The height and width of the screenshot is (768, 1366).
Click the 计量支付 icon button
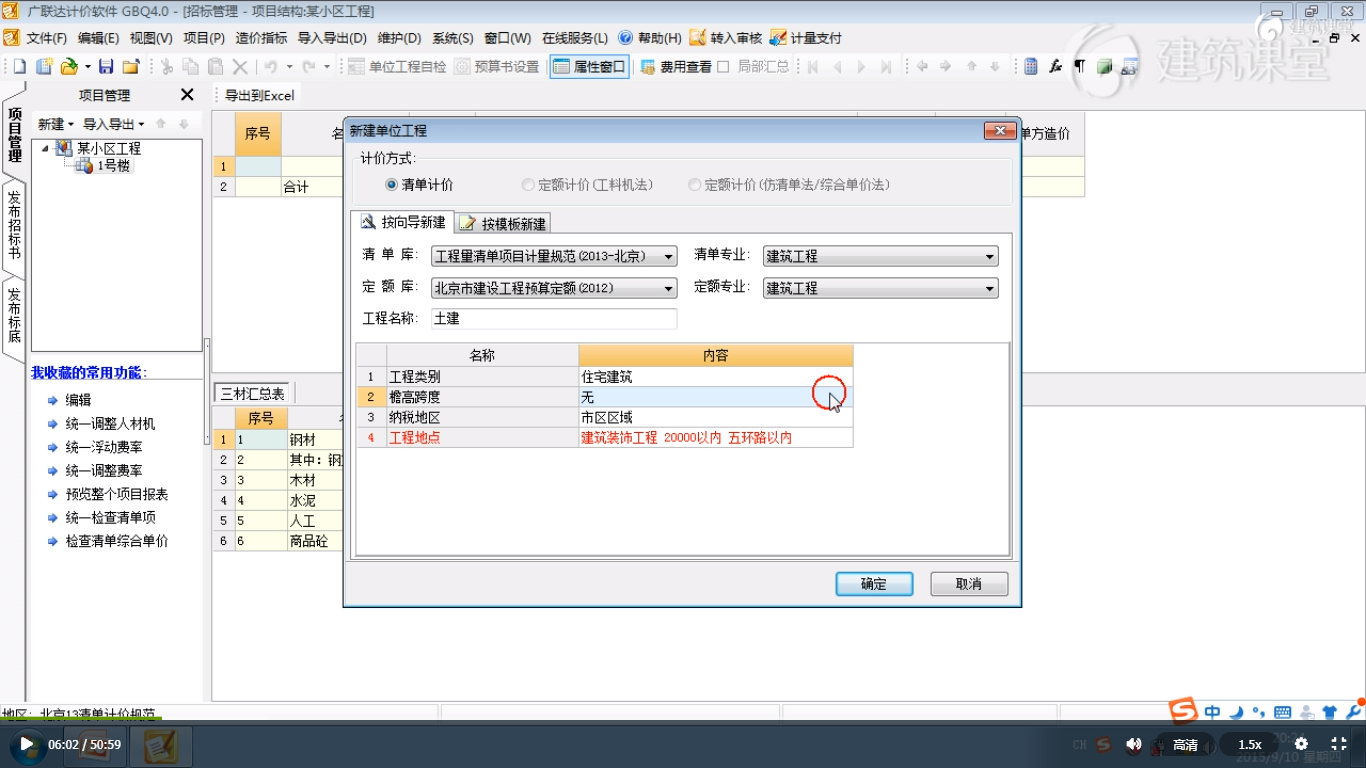pyautogui.click(x=806, y=38)
